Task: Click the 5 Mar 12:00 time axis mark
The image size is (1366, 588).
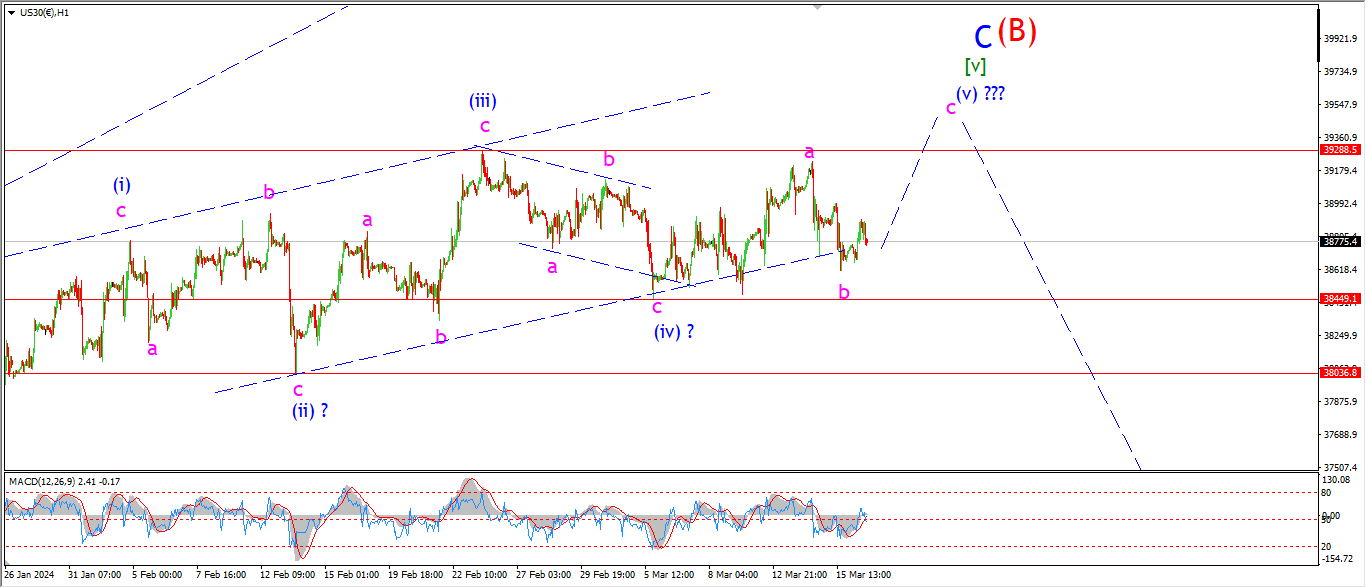Action: [670, 575]
